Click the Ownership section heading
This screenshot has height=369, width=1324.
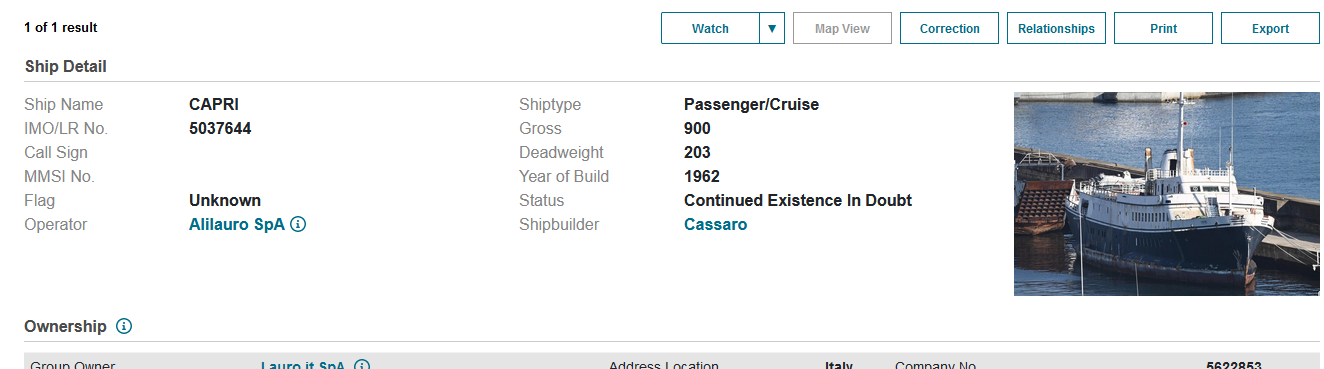tap(65, 326)
